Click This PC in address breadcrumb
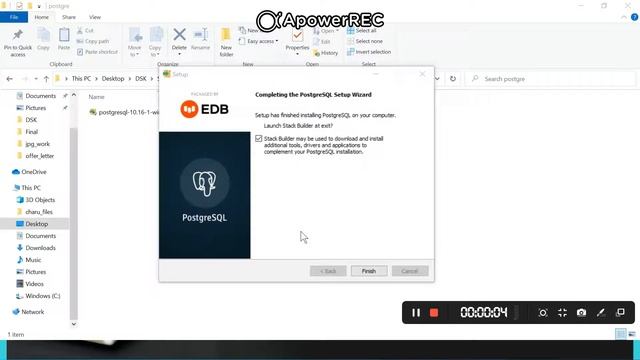 tap(81, 79)
